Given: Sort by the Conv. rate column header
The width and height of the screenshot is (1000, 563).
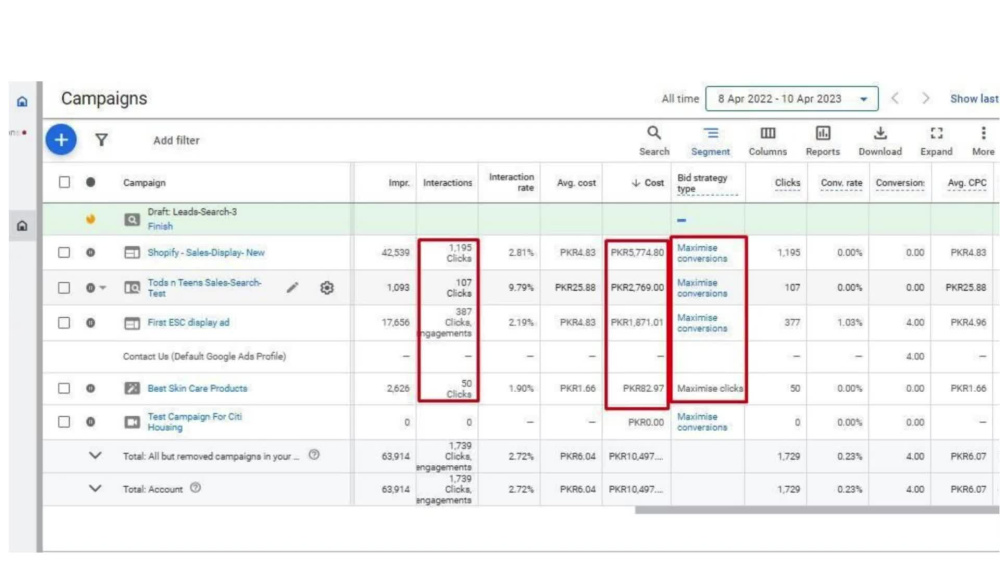Looking at the screenshot, I should pyautogui.click(x=841, y=182).
